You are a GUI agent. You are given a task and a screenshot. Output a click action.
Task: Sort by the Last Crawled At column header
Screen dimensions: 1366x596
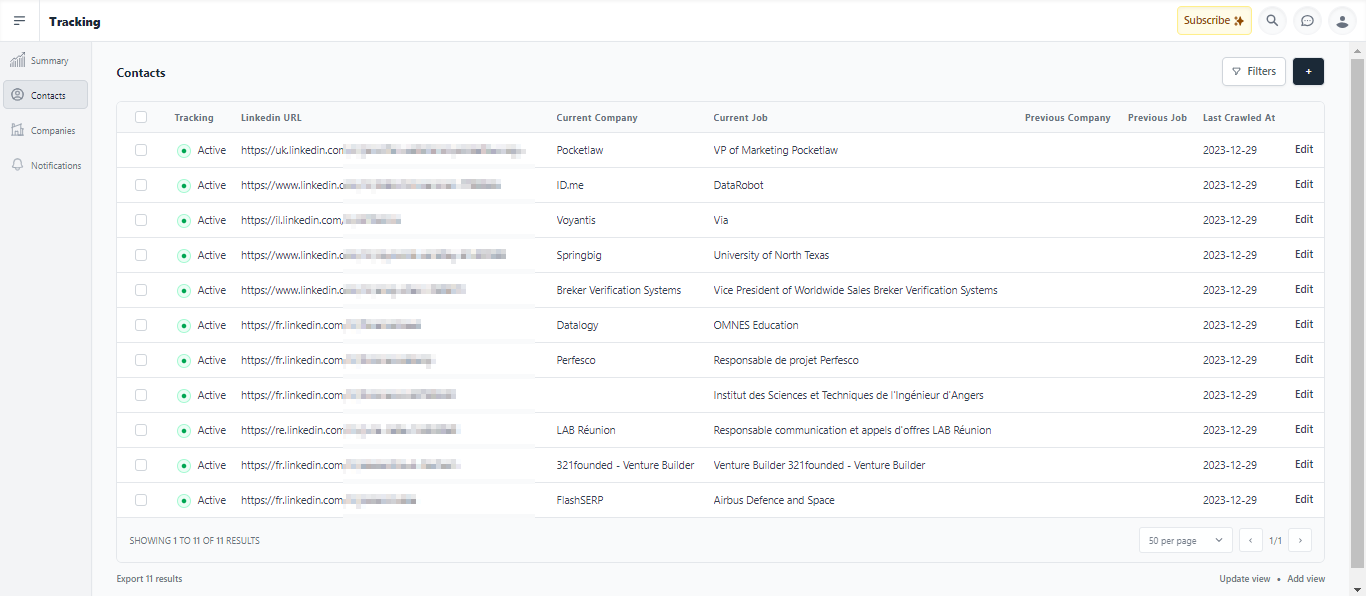tap(1239, 118)
